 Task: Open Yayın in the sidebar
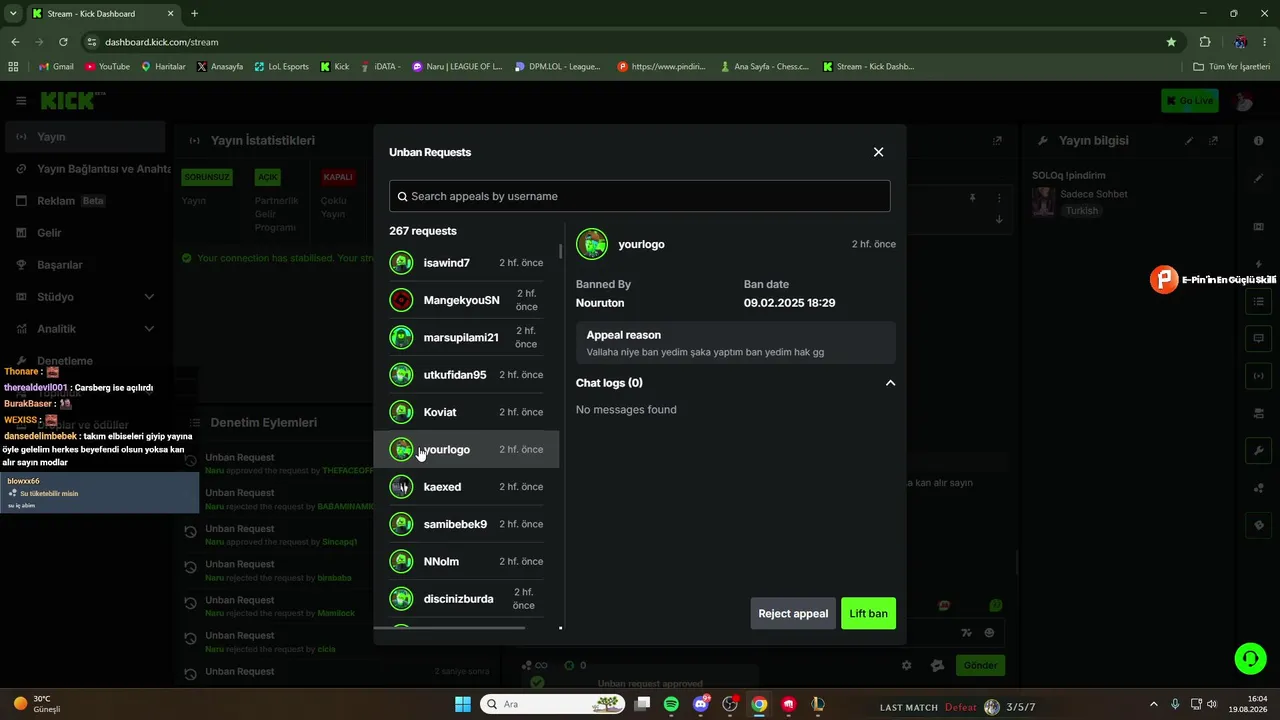pos(84,137)
